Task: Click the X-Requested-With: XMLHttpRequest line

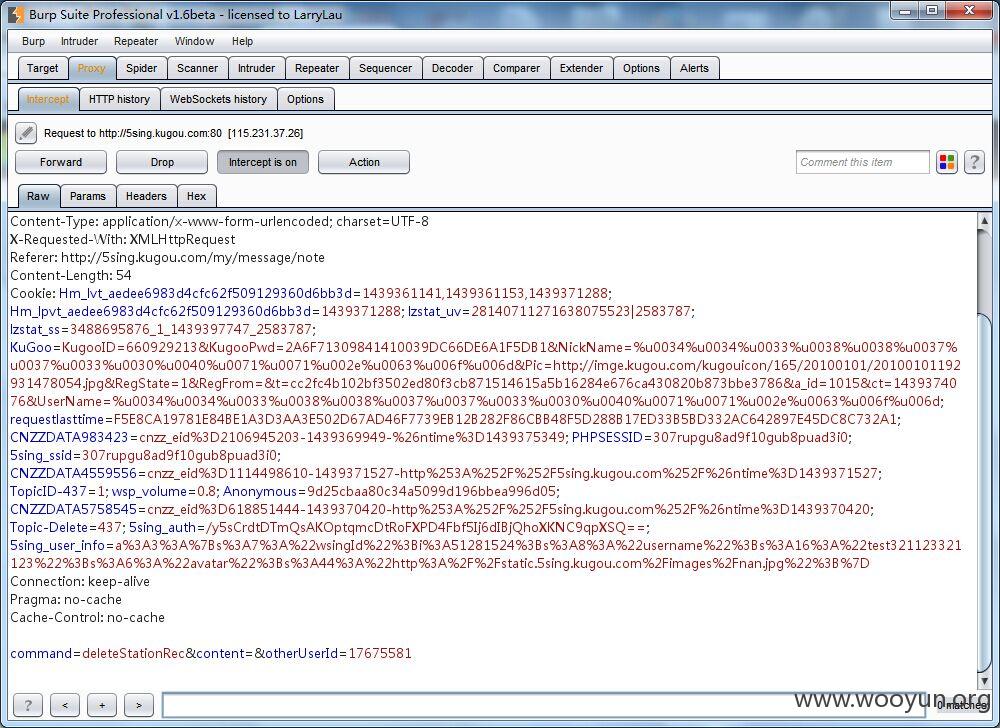Action: pyautogui.click(x=122, y=240)
